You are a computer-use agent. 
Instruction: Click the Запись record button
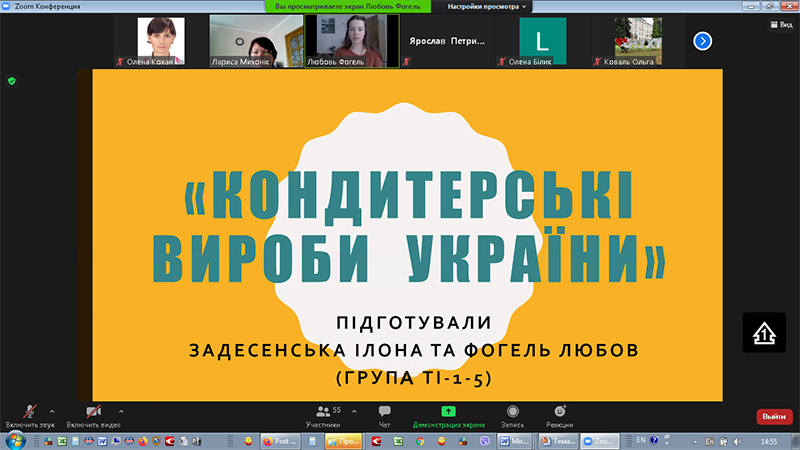click(x=512, y=416)
